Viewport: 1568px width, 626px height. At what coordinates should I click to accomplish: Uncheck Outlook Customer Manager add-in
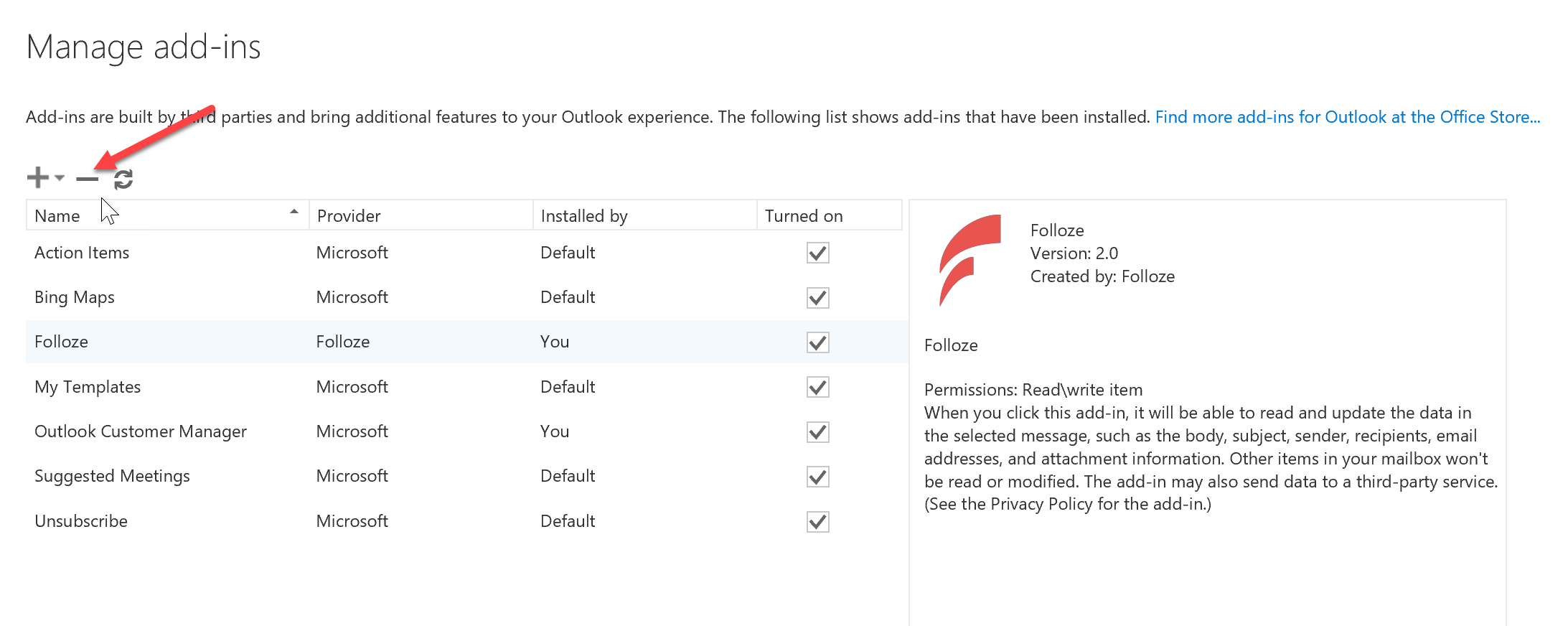[x=817, y=432]
